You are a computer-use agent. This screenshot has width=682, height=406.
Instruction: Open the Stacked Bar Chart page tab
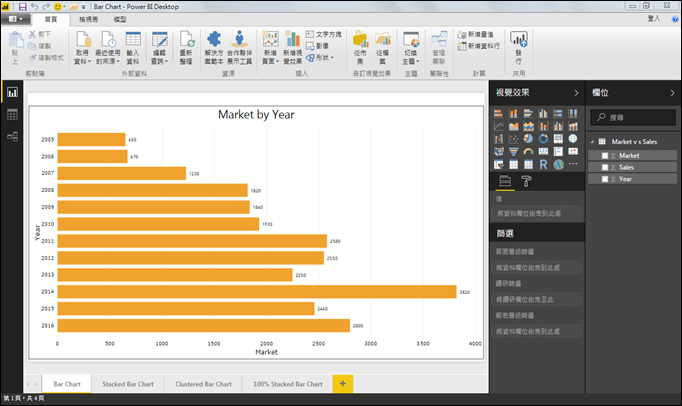click(x=126, y=384)
